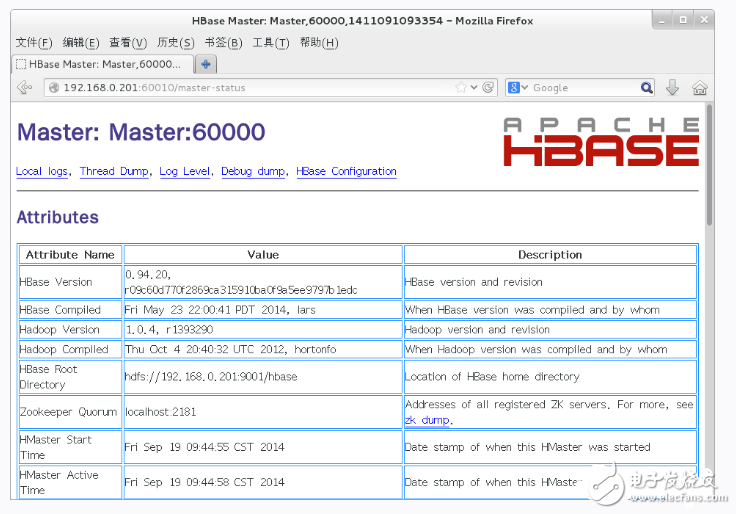Bookmark this page with the star icon
Image resolution: width=736 pixels, height=514 pixels.
pyautogui.click(x=461, y=88)
